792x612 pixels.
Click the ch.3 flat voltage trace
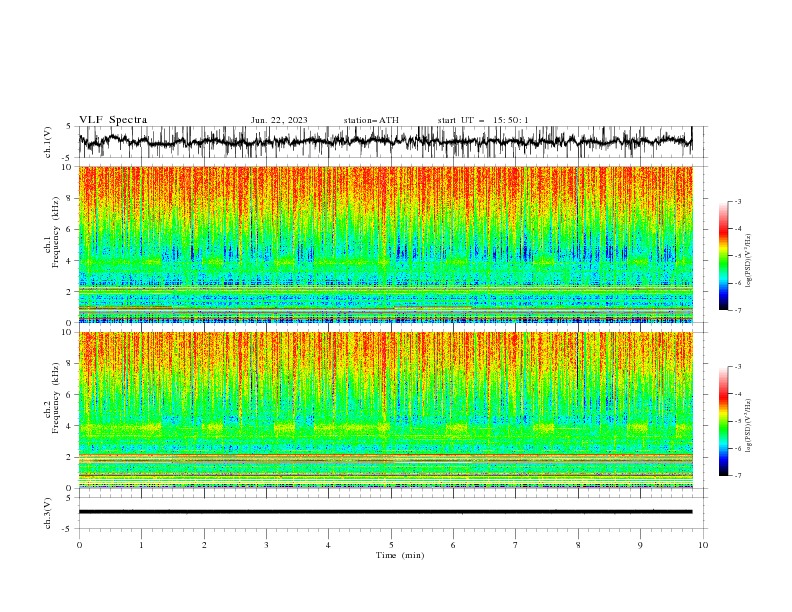click(385, 512)
